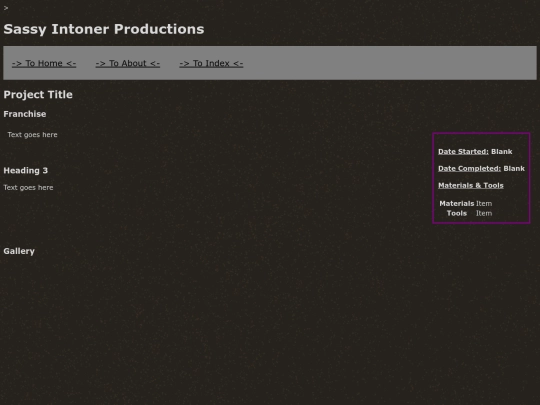540x405 pixels.
Task: Click the Blank value beside Date Completed
Action: (514, 168)
